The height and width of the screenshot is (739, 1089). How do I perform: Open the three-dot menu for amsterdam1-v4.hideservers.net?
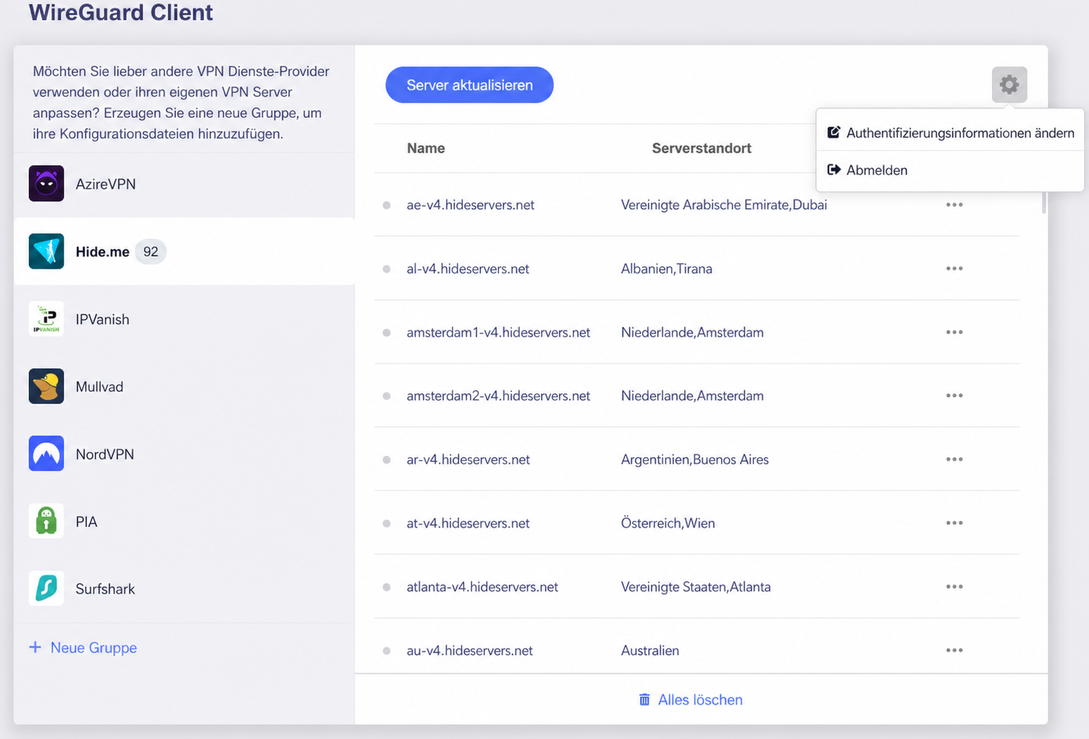click(x=954, y=332)
